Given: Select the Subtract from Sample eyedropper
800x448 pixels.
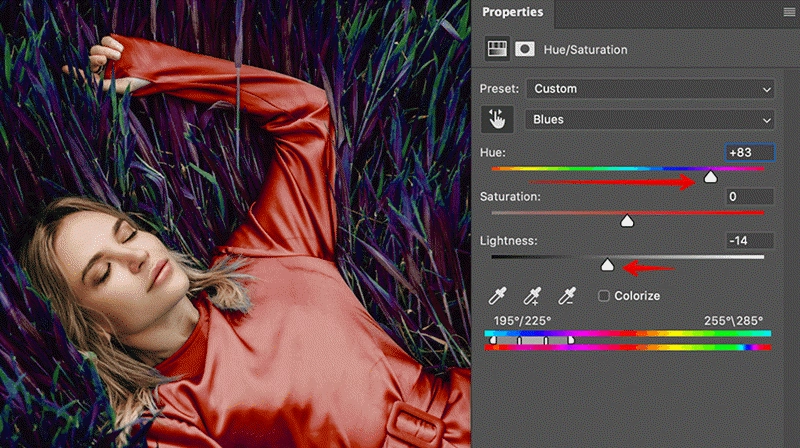Looking at the screenshot, I should coord(567,296).
